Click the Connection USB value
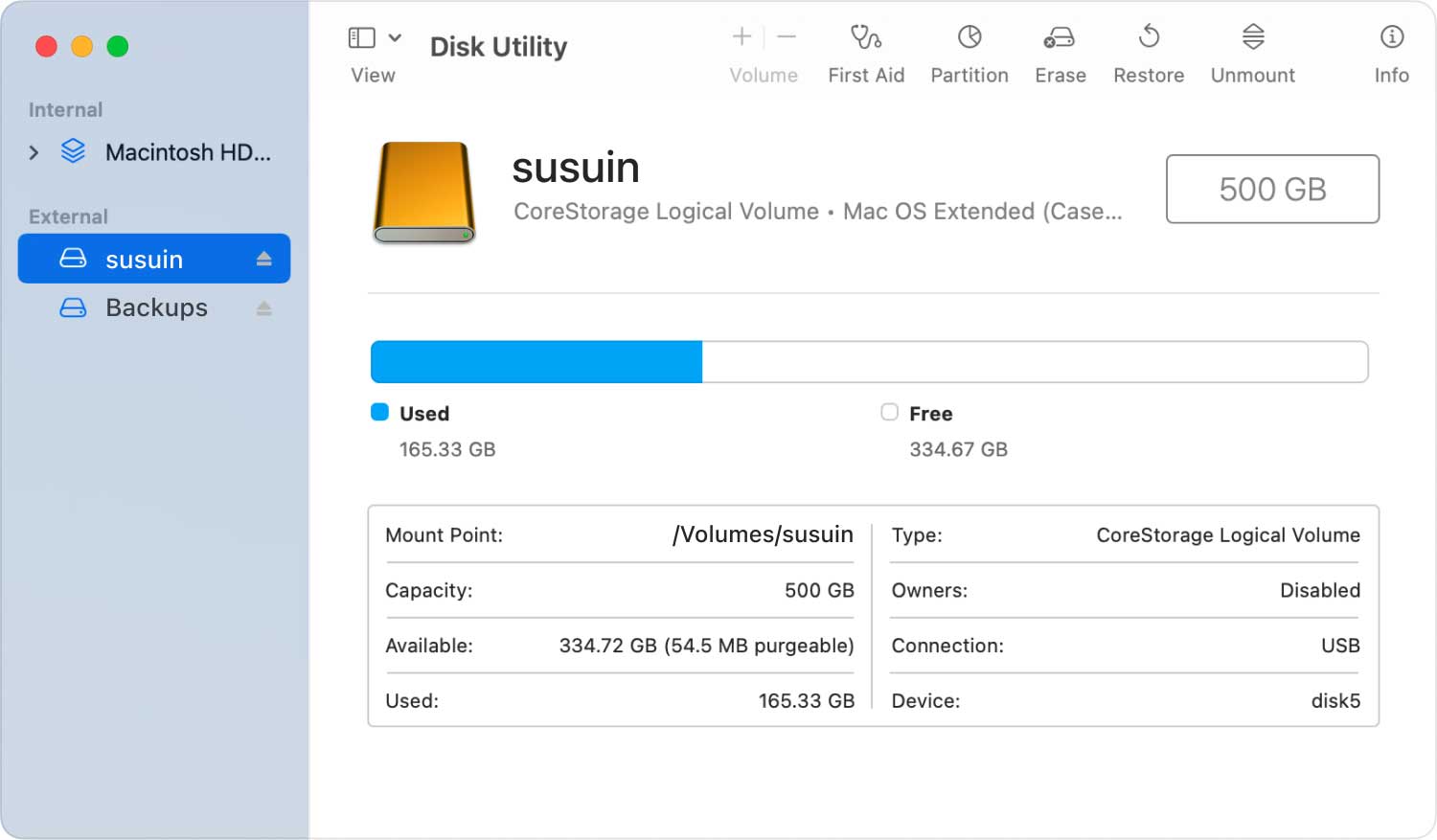 coord(1340,646)
